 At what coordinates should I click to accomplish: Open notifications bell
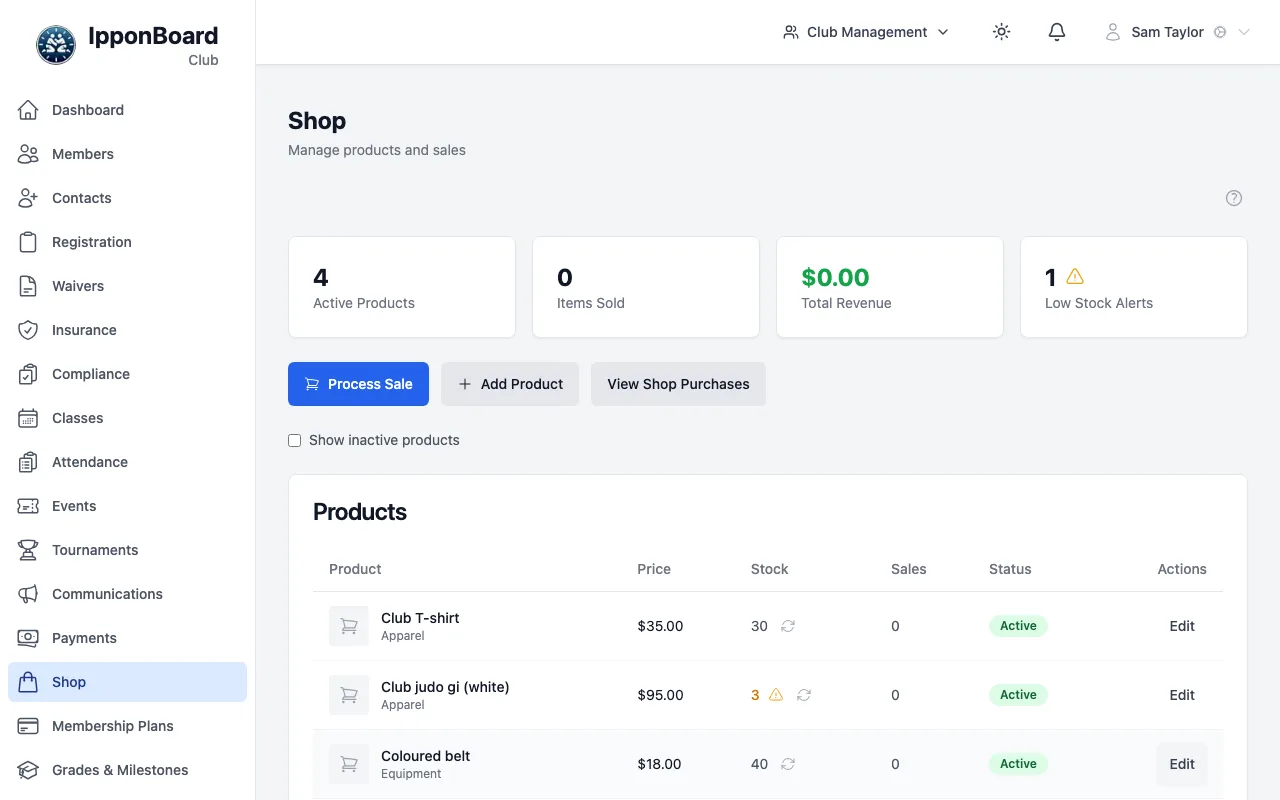click(x=1057, y=32)
